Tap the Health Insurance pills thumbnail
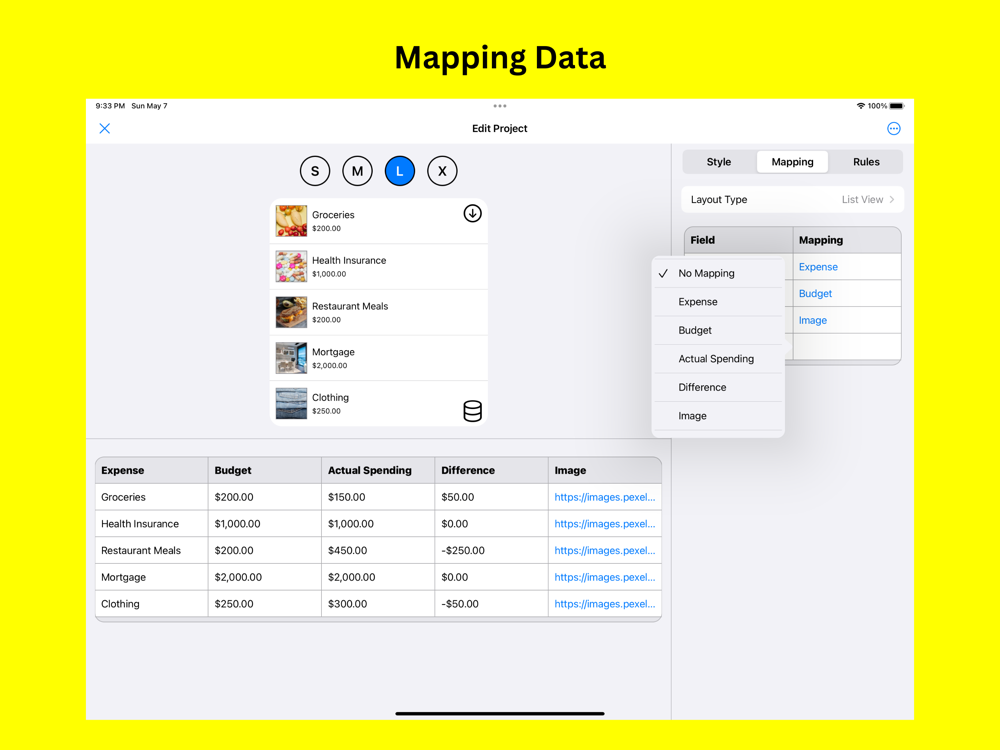The width and height of the screenshot is (1000, 750). (291, 267)
